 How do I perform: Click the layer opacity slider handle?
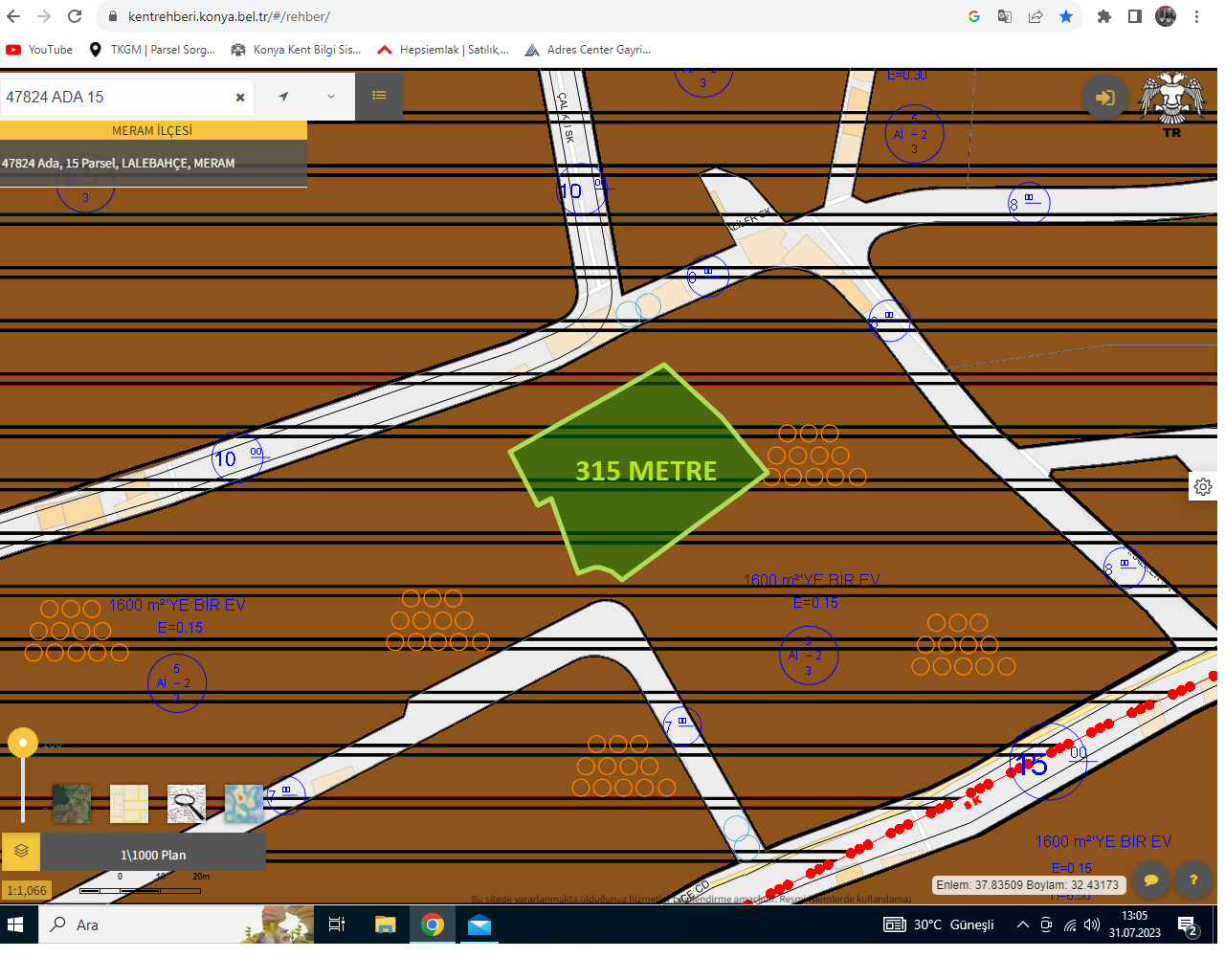coord(23,743)
